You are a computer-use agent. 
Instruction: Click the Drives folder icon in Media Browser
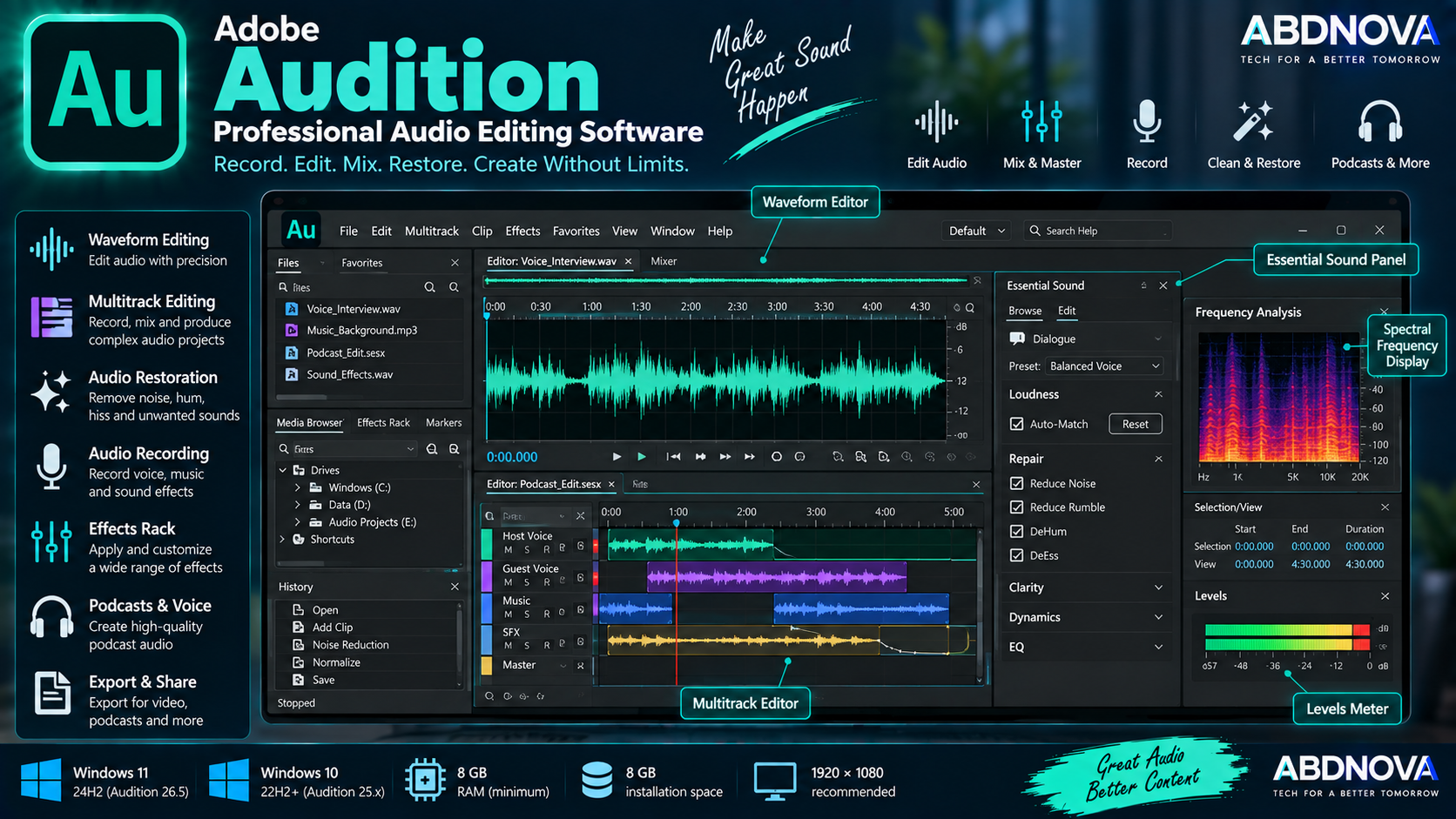pos(299,470)
